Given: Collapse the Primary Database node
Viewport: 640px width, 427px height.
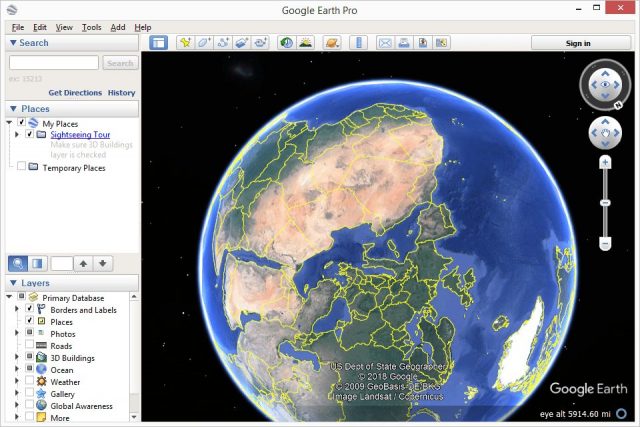Looking at the screenshot, I should (9, 297).
